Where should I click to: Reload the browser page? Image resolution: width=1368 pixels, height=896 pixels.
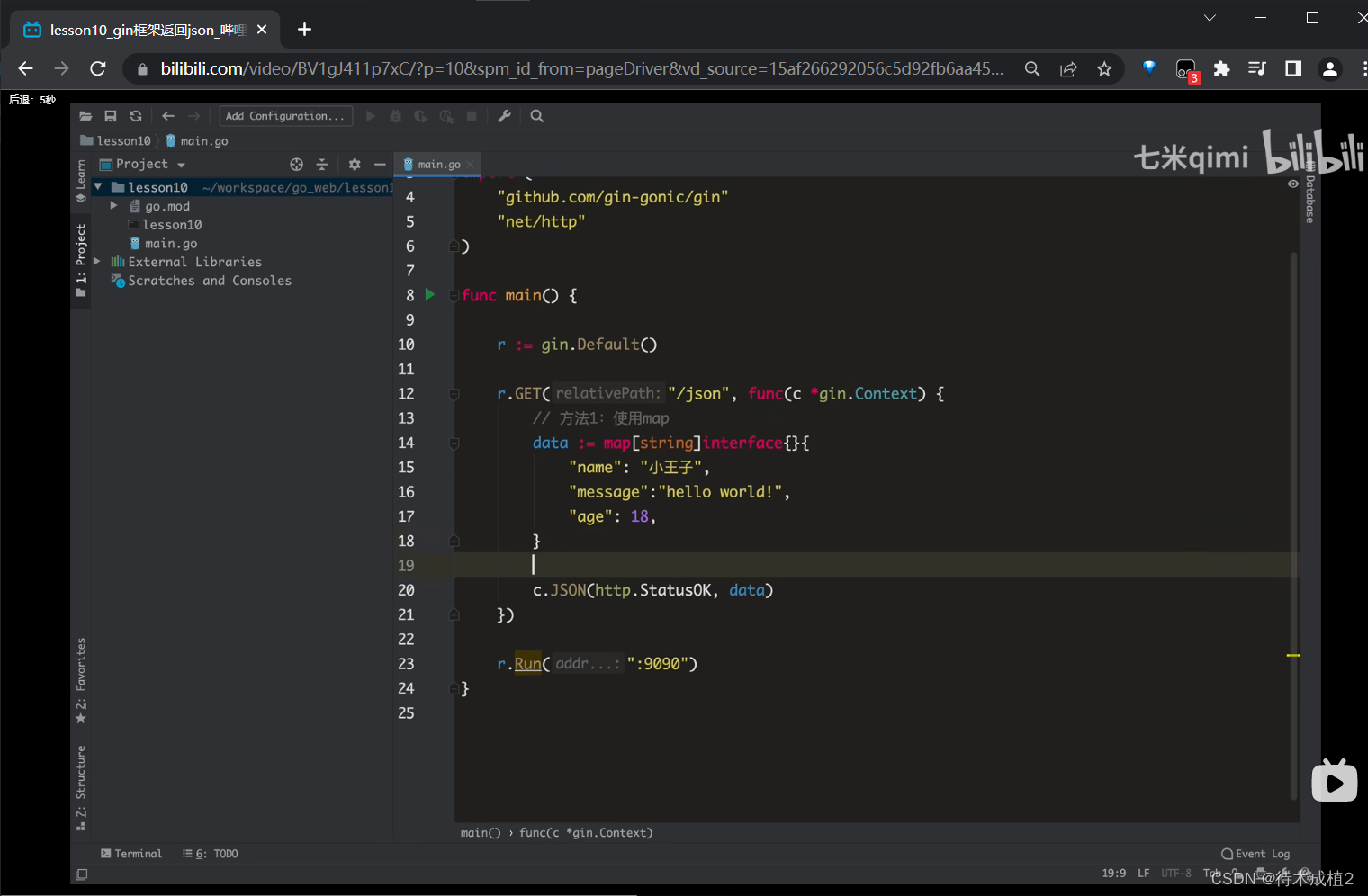pyautogui.click(x=98, y=68)
